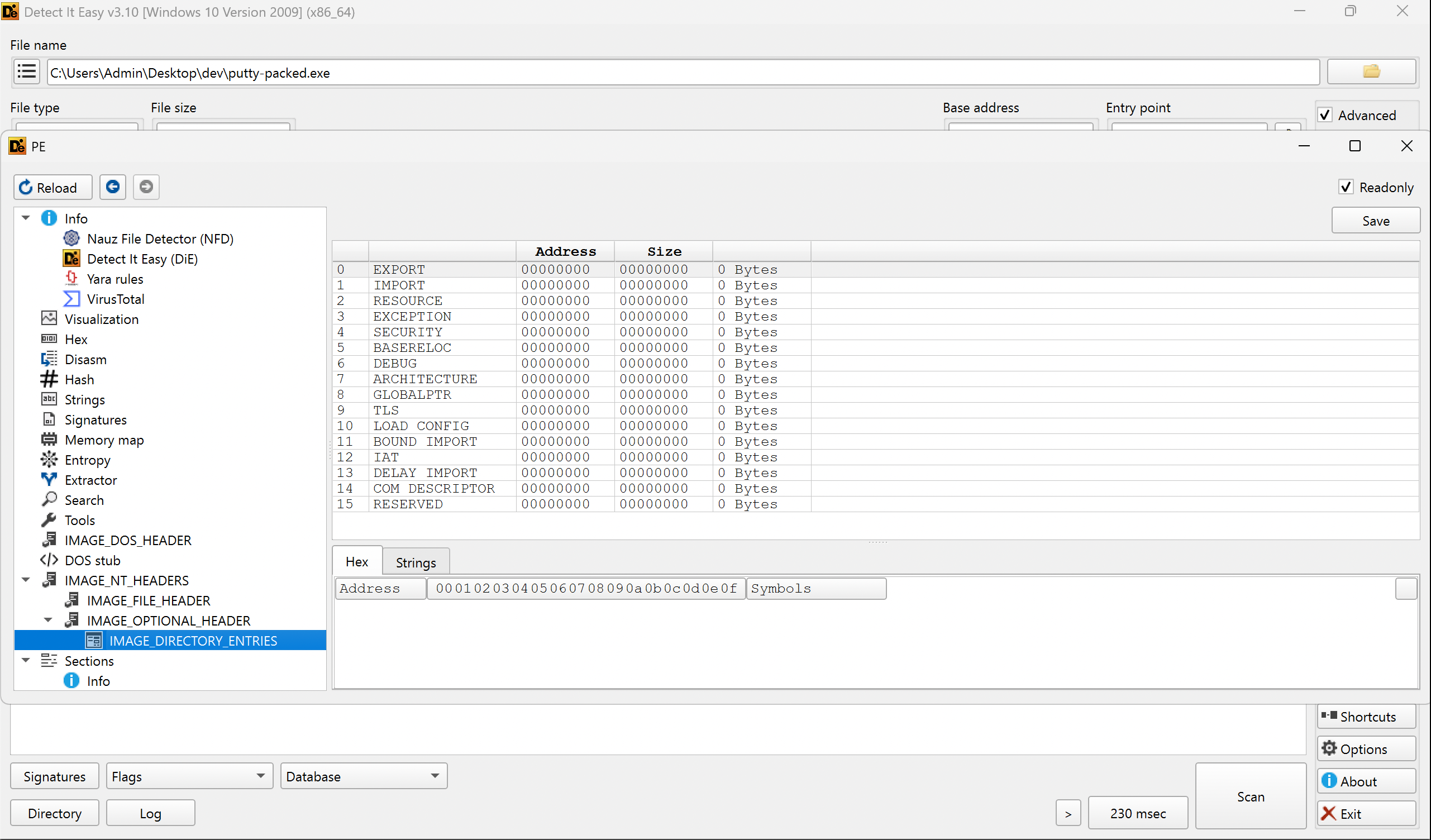Select the BASERELOC directory row
The width and height of the screenshot is (1431, 840).
[876, 347]
